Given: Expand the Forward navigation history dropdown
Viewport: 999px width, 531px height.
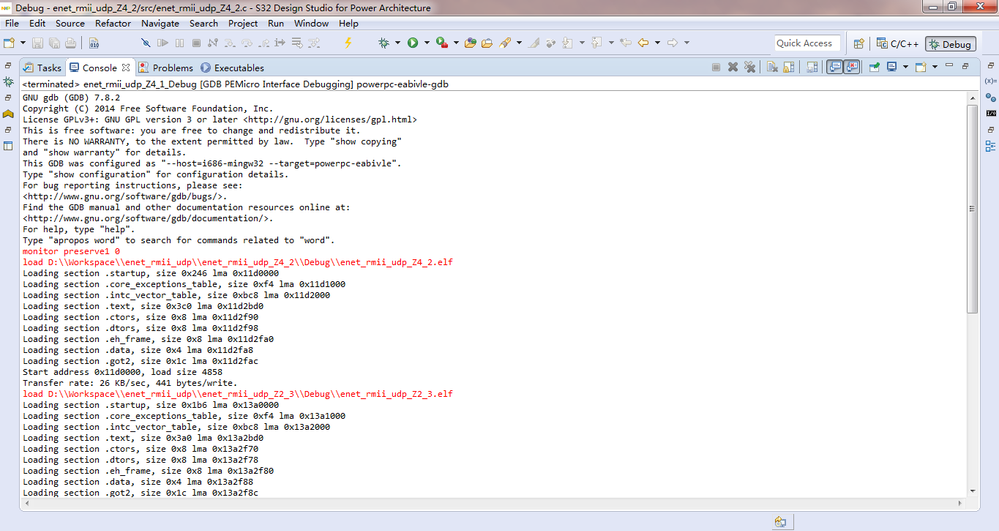Looking at the screenshot, I should pyautogui.click(x=687, y=43).
